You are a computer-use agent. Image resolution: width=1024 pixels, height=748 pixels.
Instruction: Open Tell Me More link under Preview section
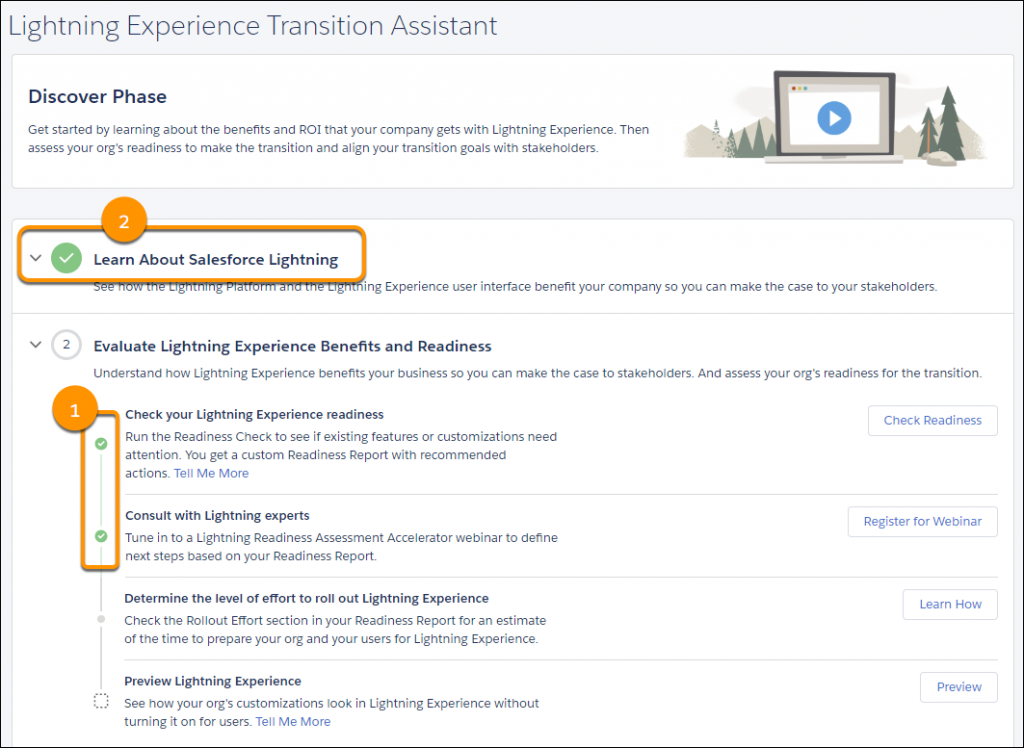(x=293, y=721)
